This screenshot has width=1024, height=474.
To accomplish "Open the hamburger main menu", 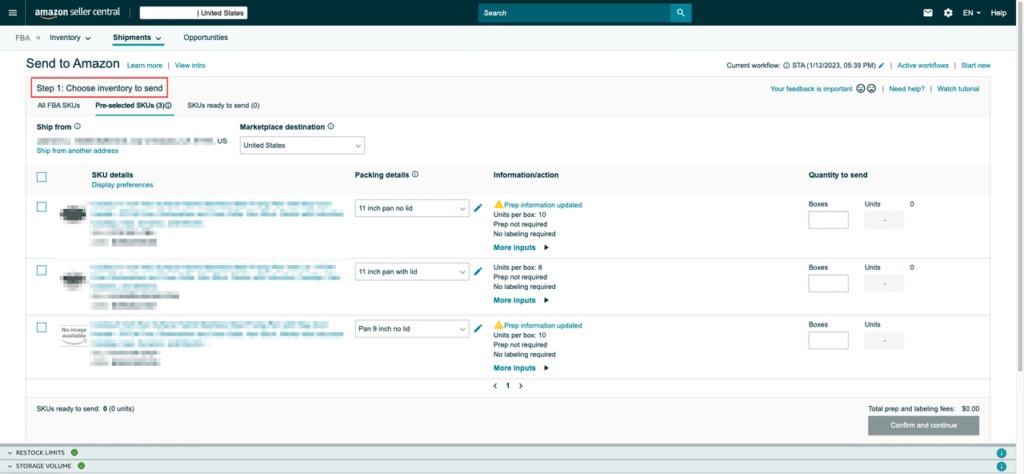I will click(13, 13).
